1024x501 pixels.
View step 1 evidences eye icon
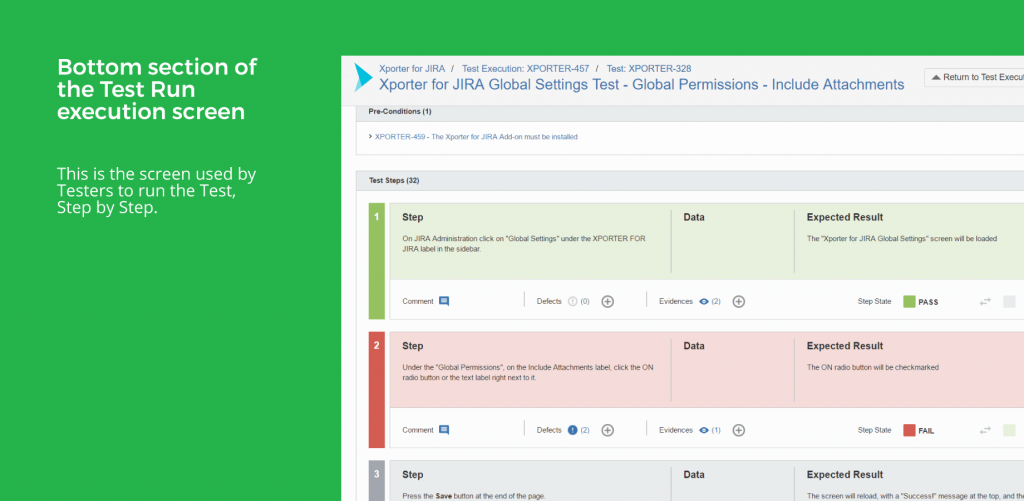point(704,302)
